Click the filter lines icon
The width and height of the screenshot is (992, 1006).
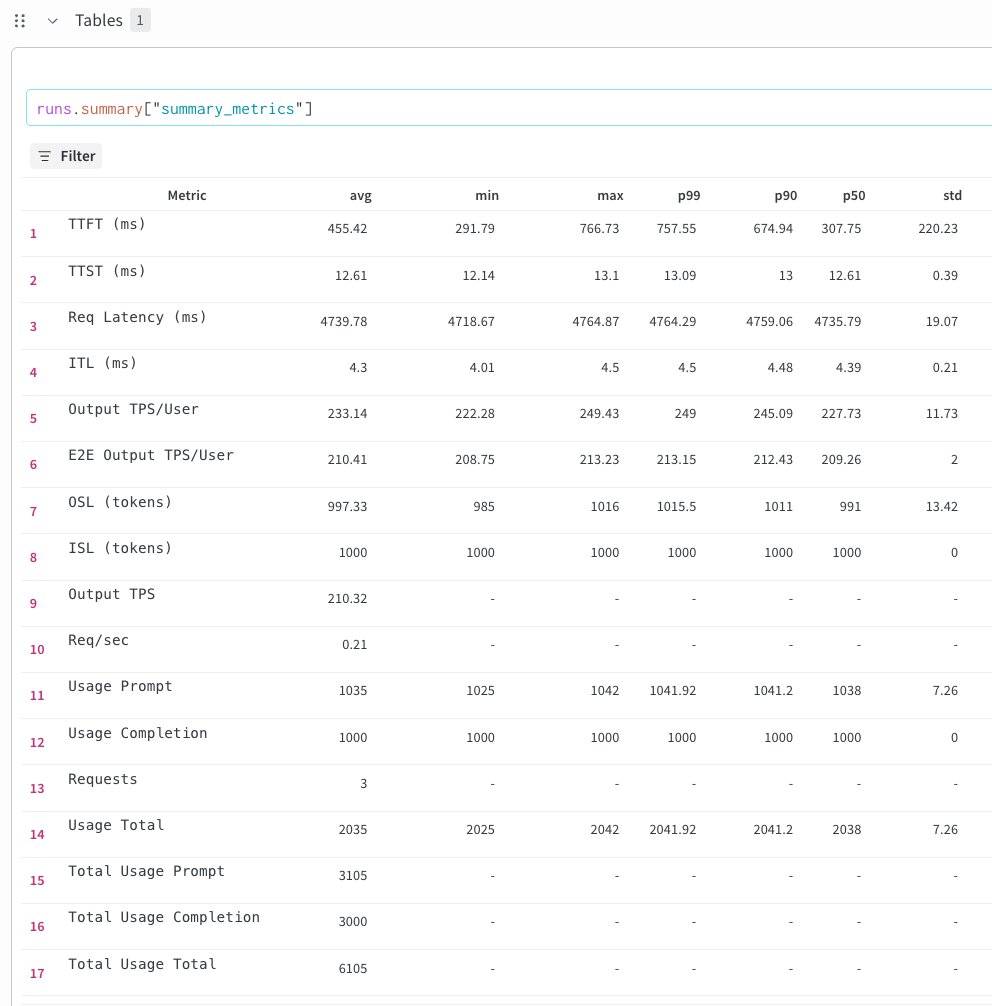[44, 157]
